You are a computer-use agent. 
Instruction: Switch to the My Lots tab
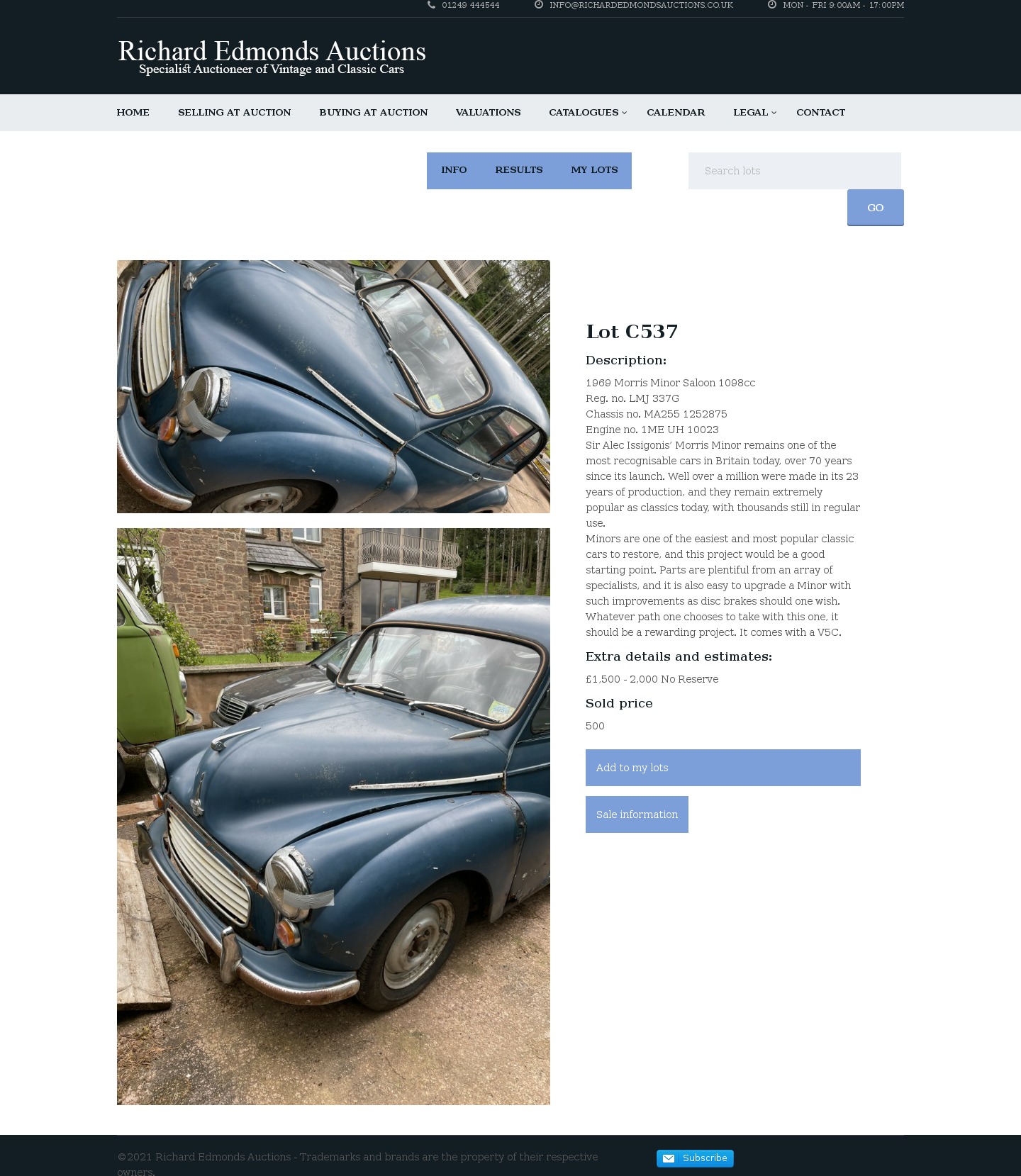coord(594,170)
